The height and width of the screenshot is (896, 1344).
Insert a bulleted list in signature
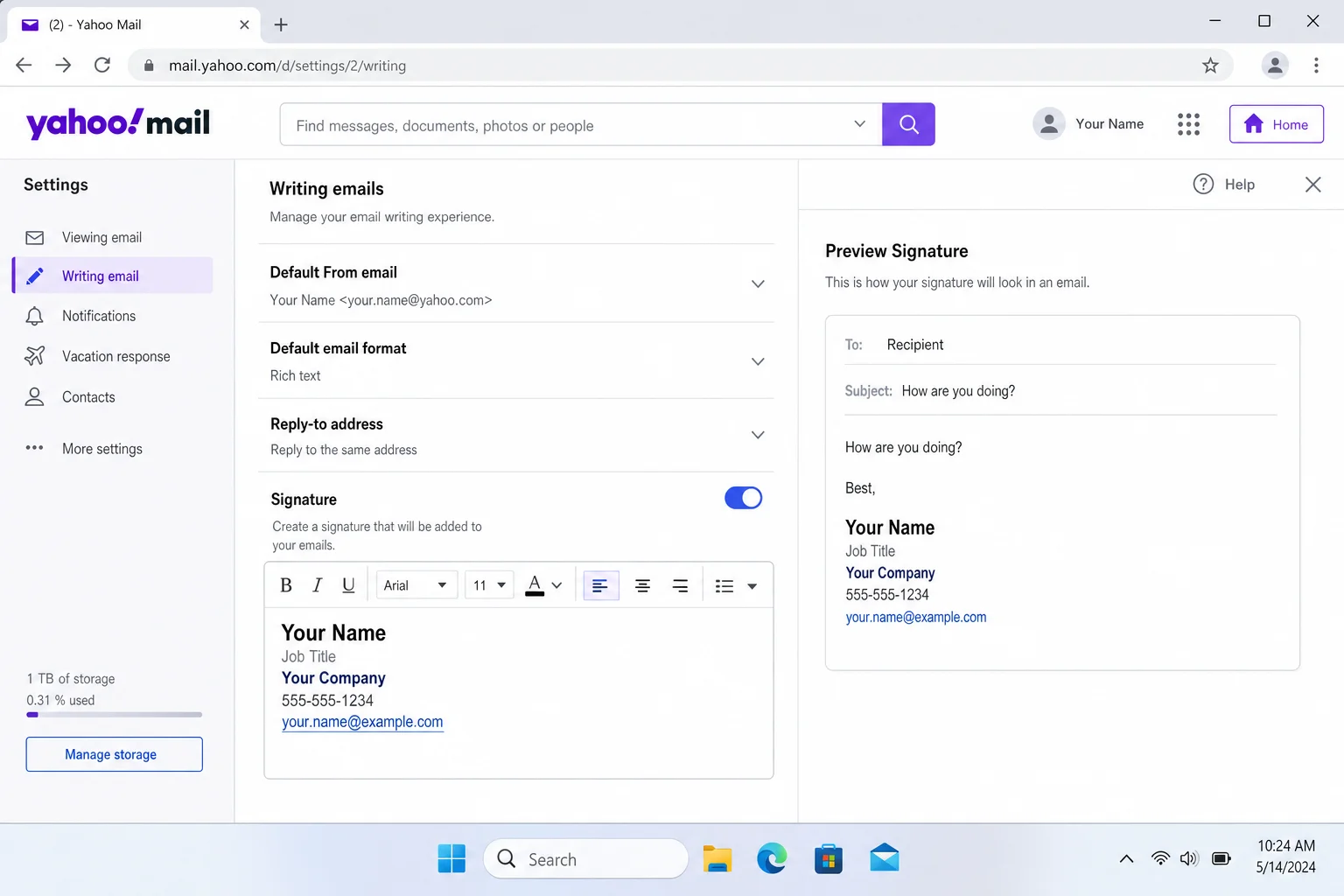tap(724, 585)
